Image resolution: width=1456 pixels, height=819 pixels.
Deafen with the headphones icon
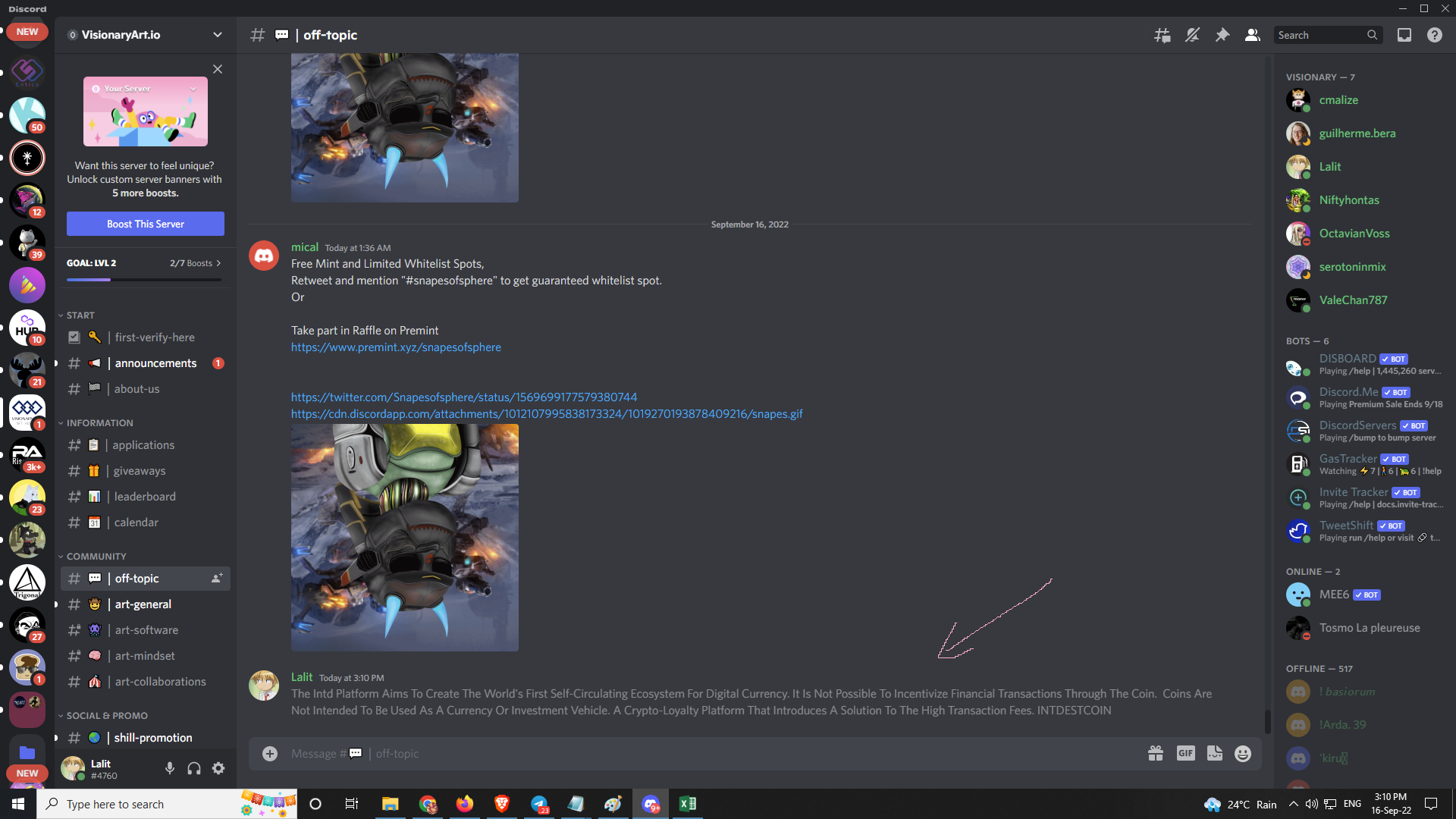pyautogui.click(x=194, y=769)
